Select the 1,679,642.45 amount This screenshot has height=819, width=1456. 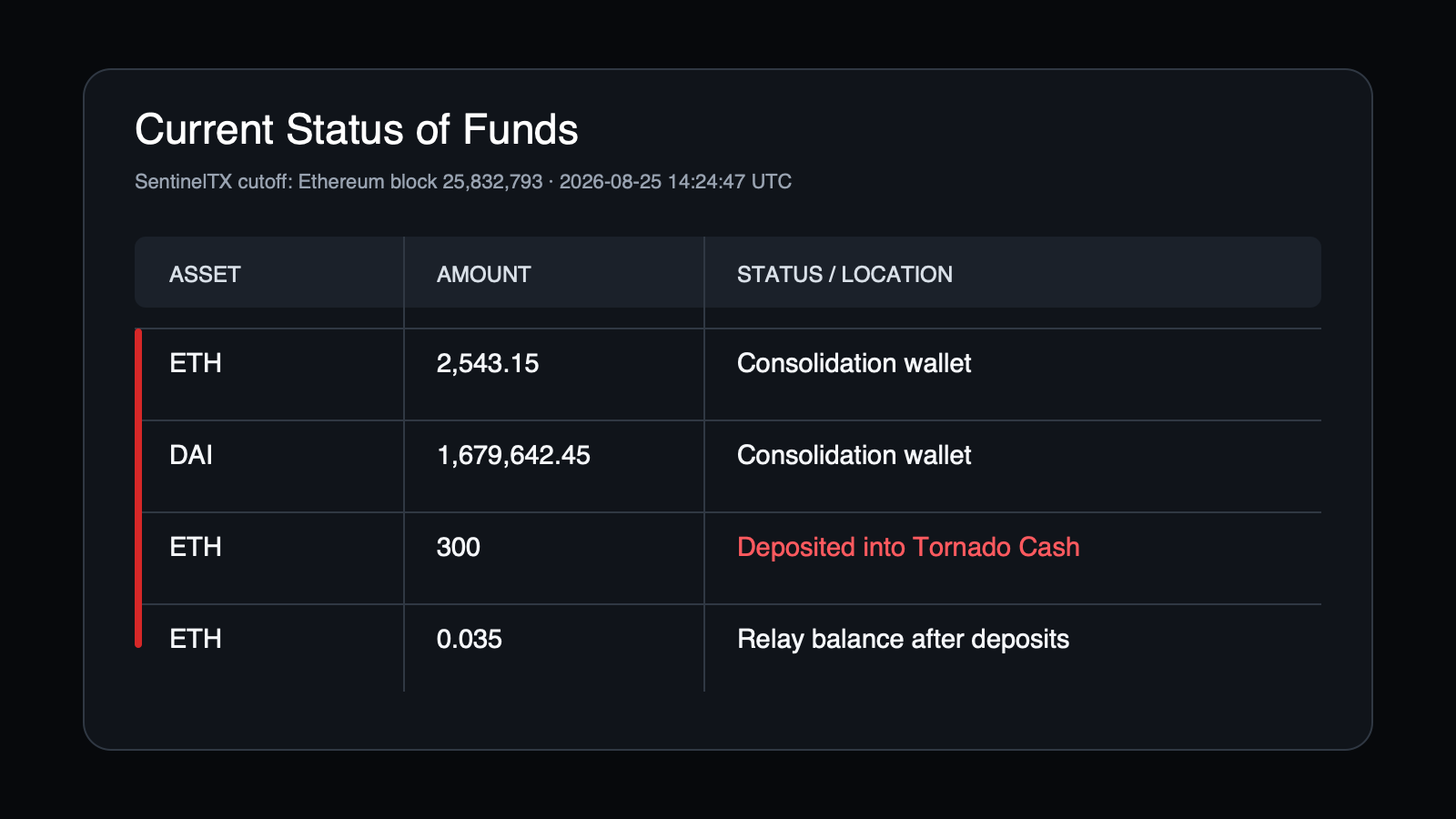coord(513,455)
